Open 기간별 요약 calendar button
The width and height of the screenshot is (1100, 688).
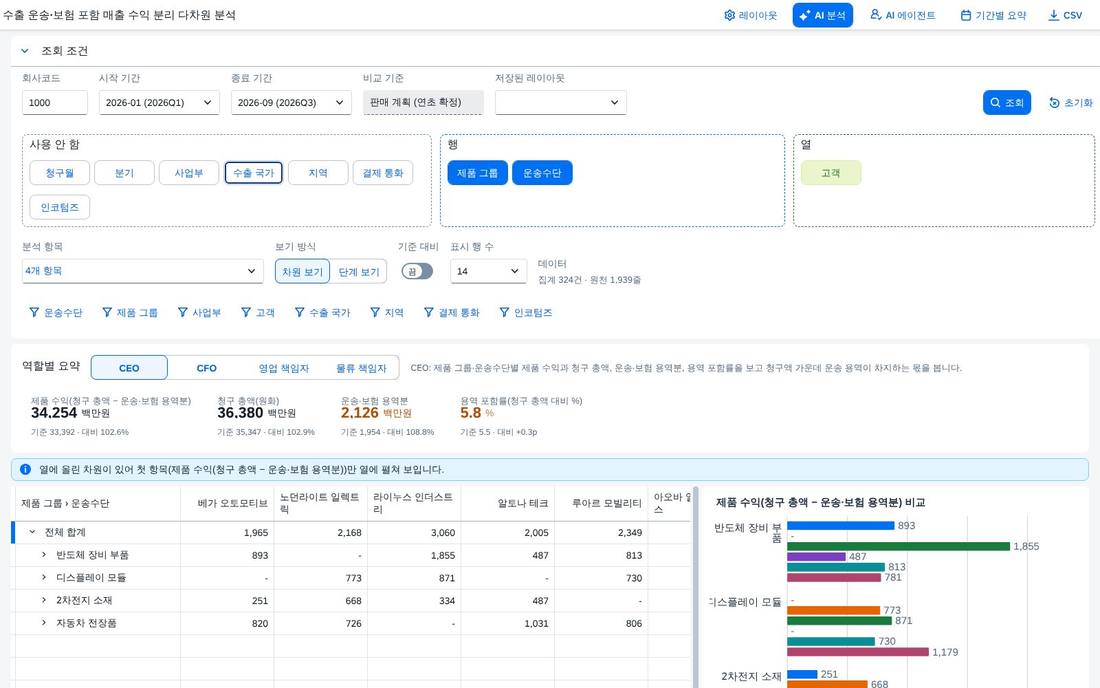click(x=993, y=15)
